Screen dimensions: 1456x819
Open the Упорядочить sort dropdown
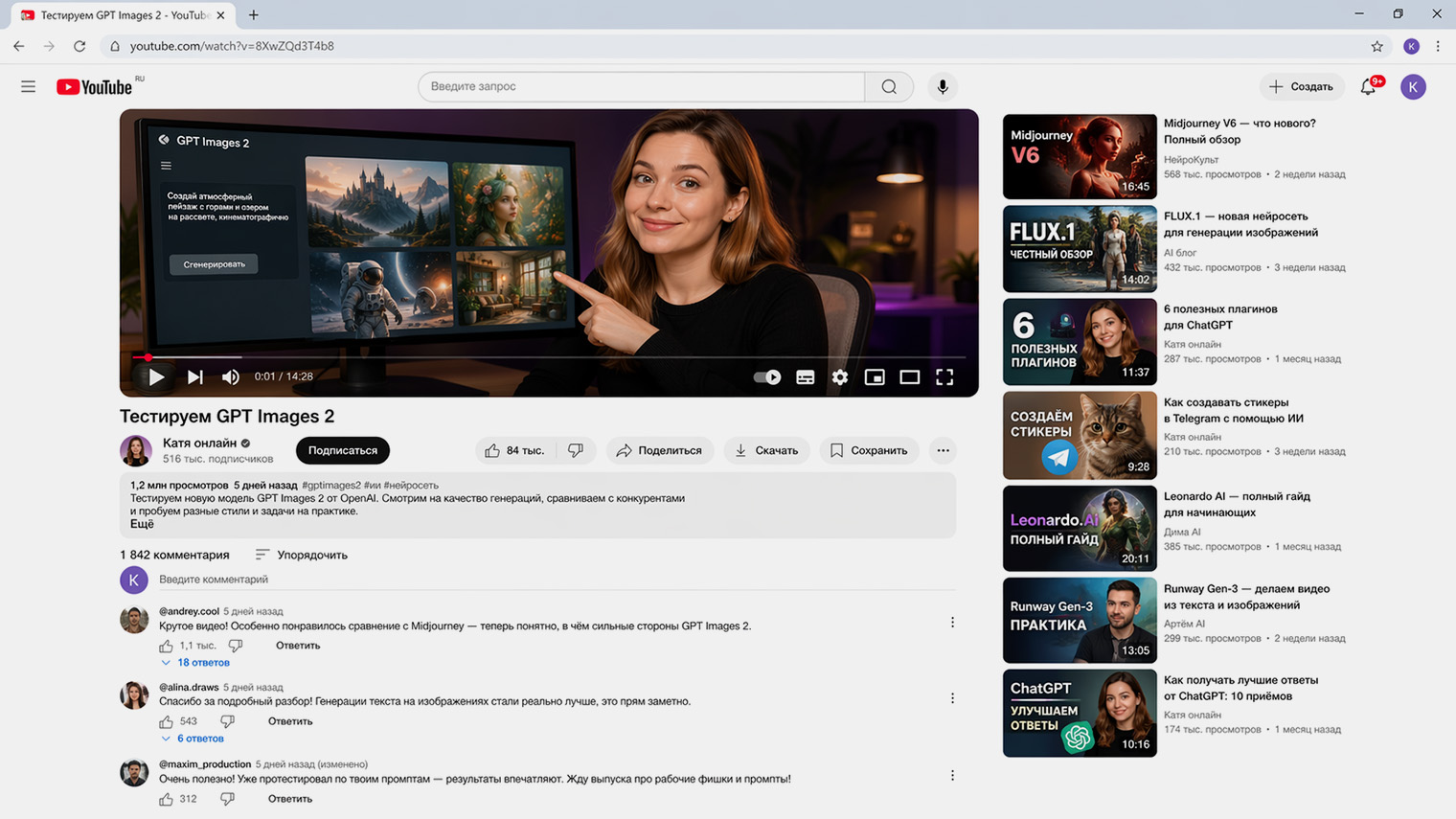[302, 555]
